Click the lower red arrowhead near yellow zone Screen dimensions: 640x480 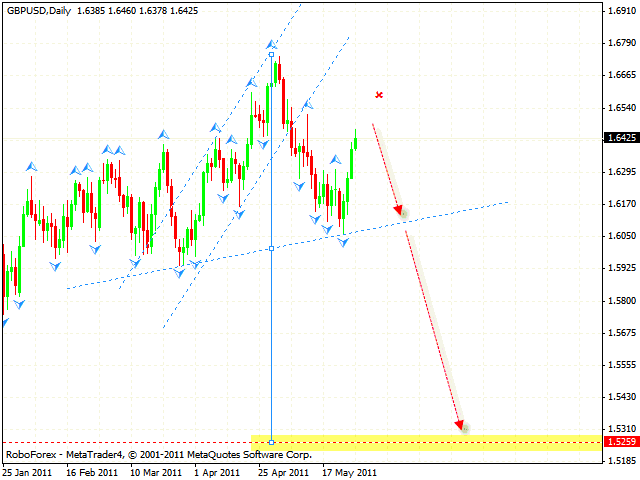click(x=460, y=425)
